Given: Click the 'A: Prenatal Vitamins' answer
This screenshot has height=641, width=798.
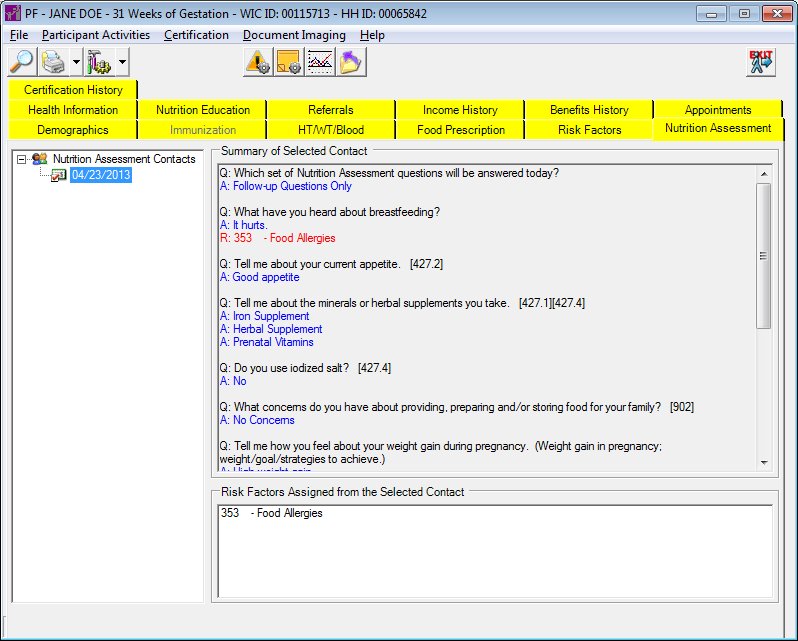Looking at the screenshot, I should pos(266,342).
